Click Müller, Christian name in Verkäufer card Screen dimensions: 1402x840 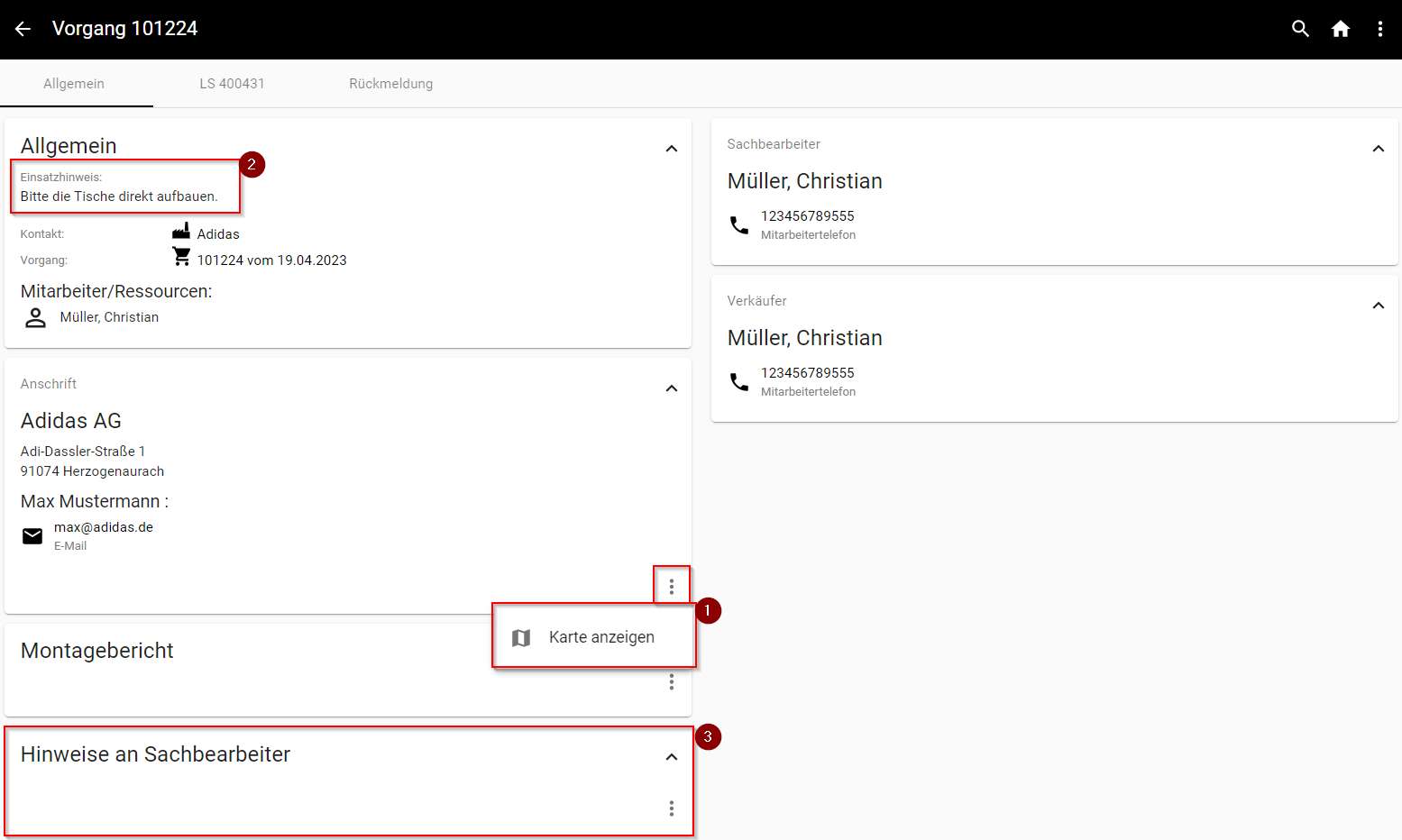pos(805,338)
